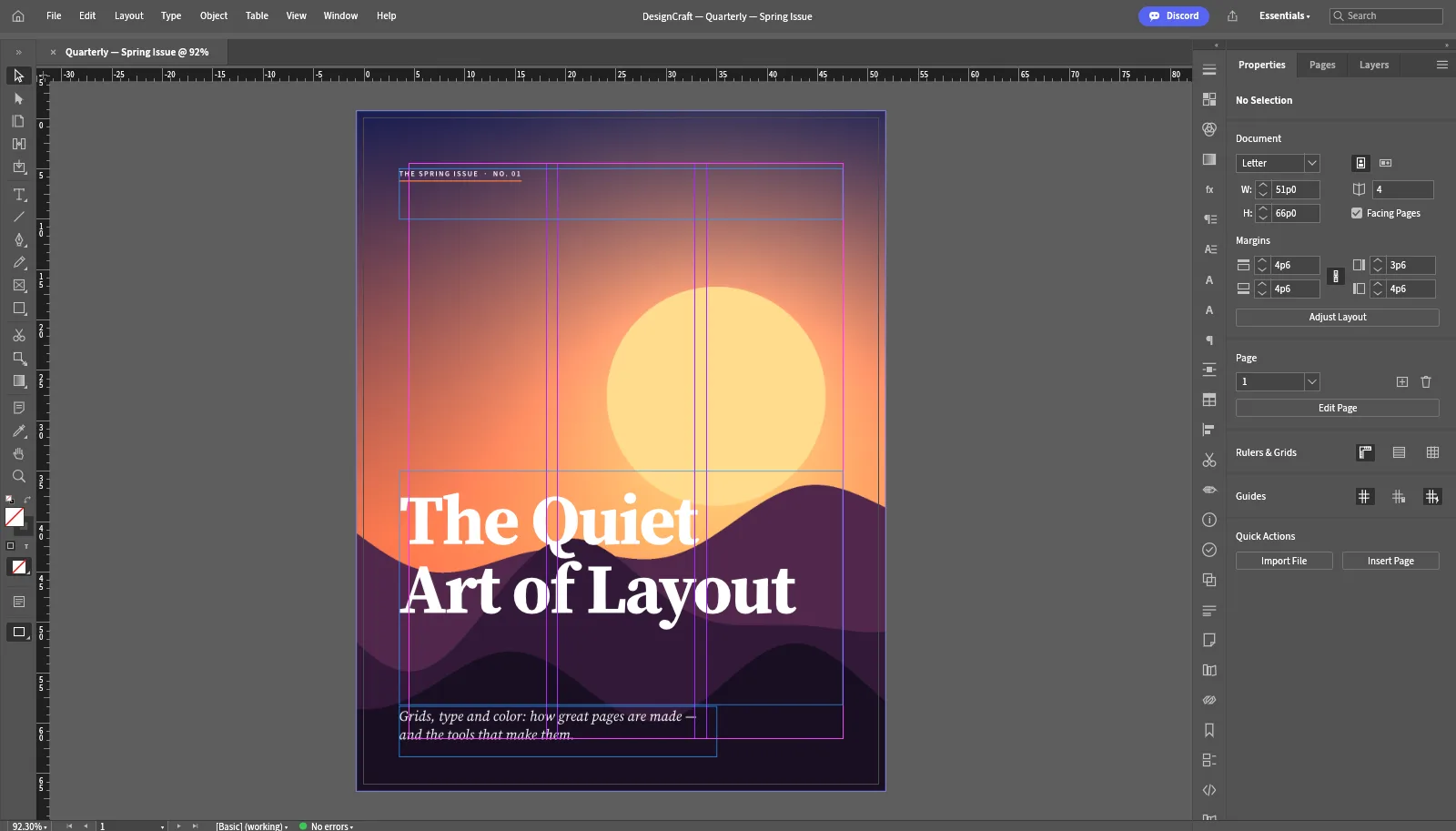The height and width of the screenshot is (831, 1456).
Task: Toggle portrait orientation button
Action: point(1361,163)
